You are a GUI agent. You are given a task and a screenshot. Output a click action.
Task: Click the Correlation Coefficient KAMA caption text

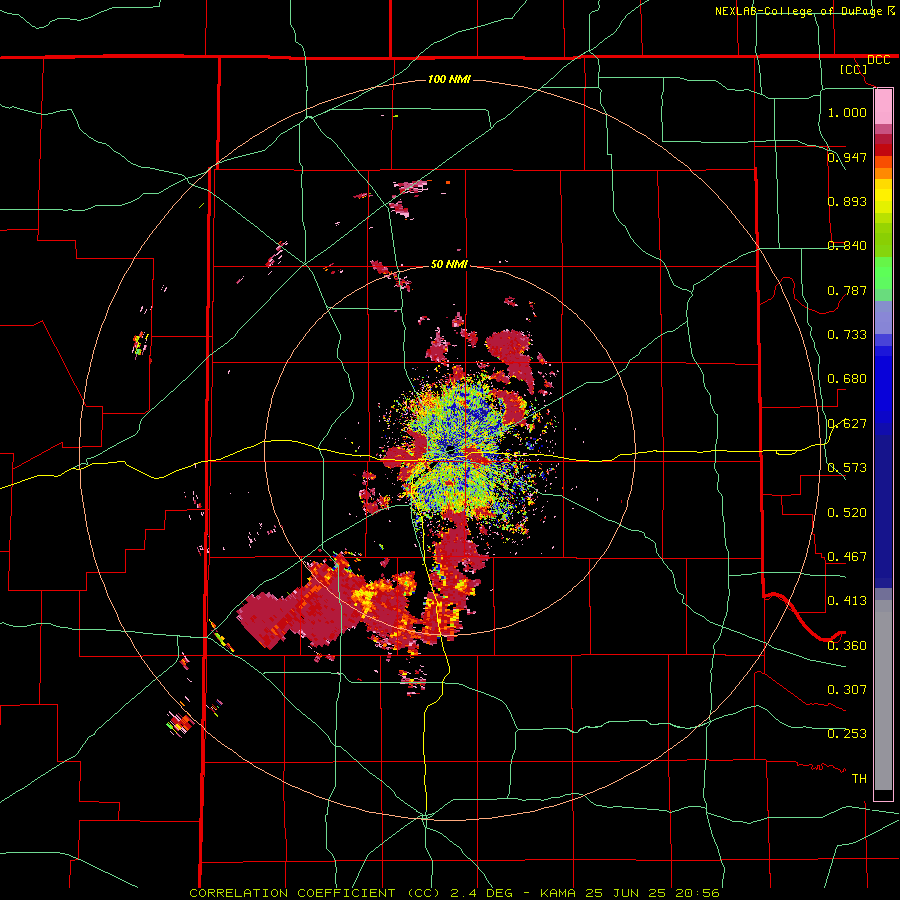[454, 893]
